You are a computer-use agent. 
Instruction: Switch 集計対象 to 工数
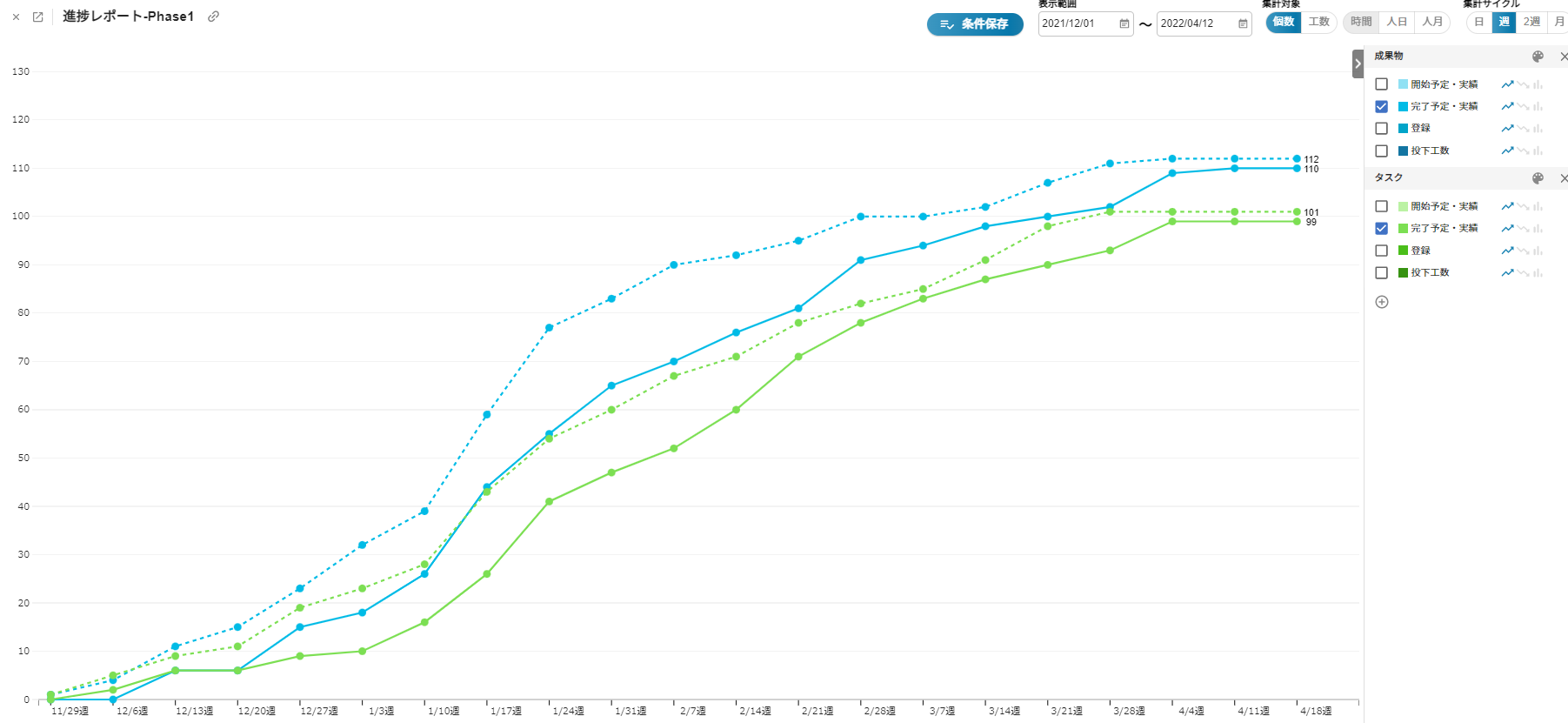[x=1319, y=22]
